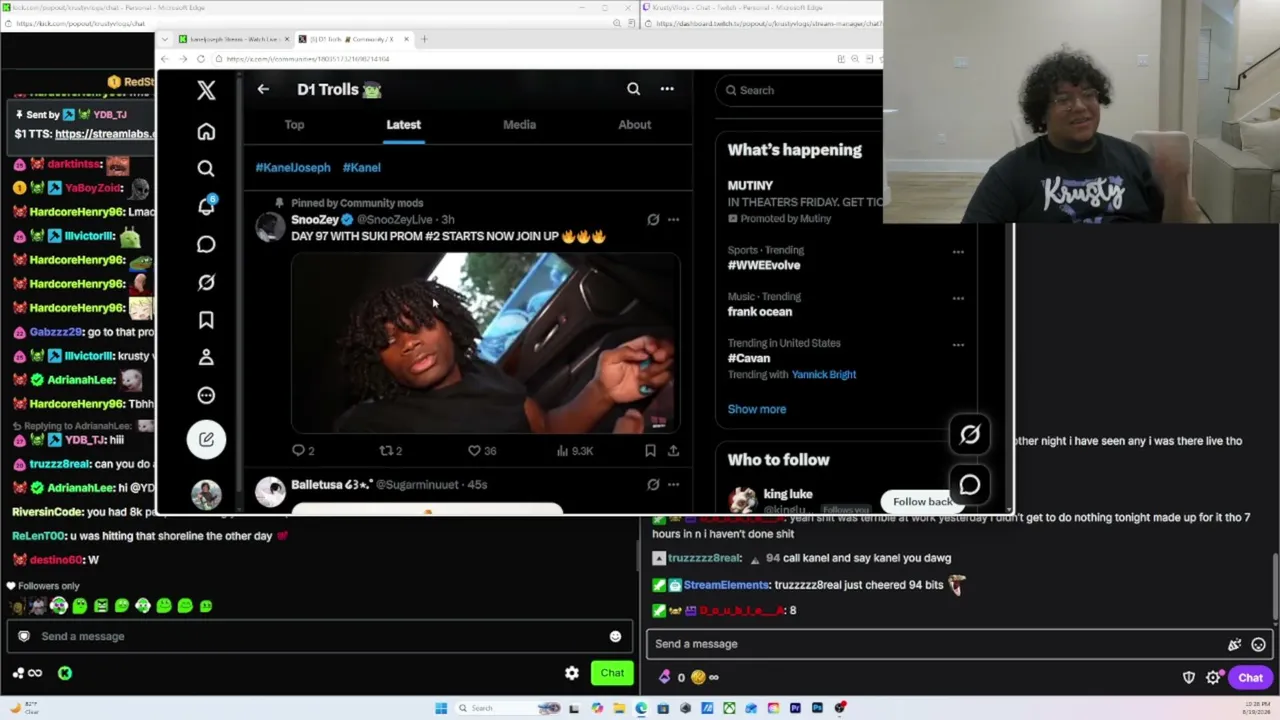Click the X Search box
This screenshot has height=720, width=1280.
point(800,90)
